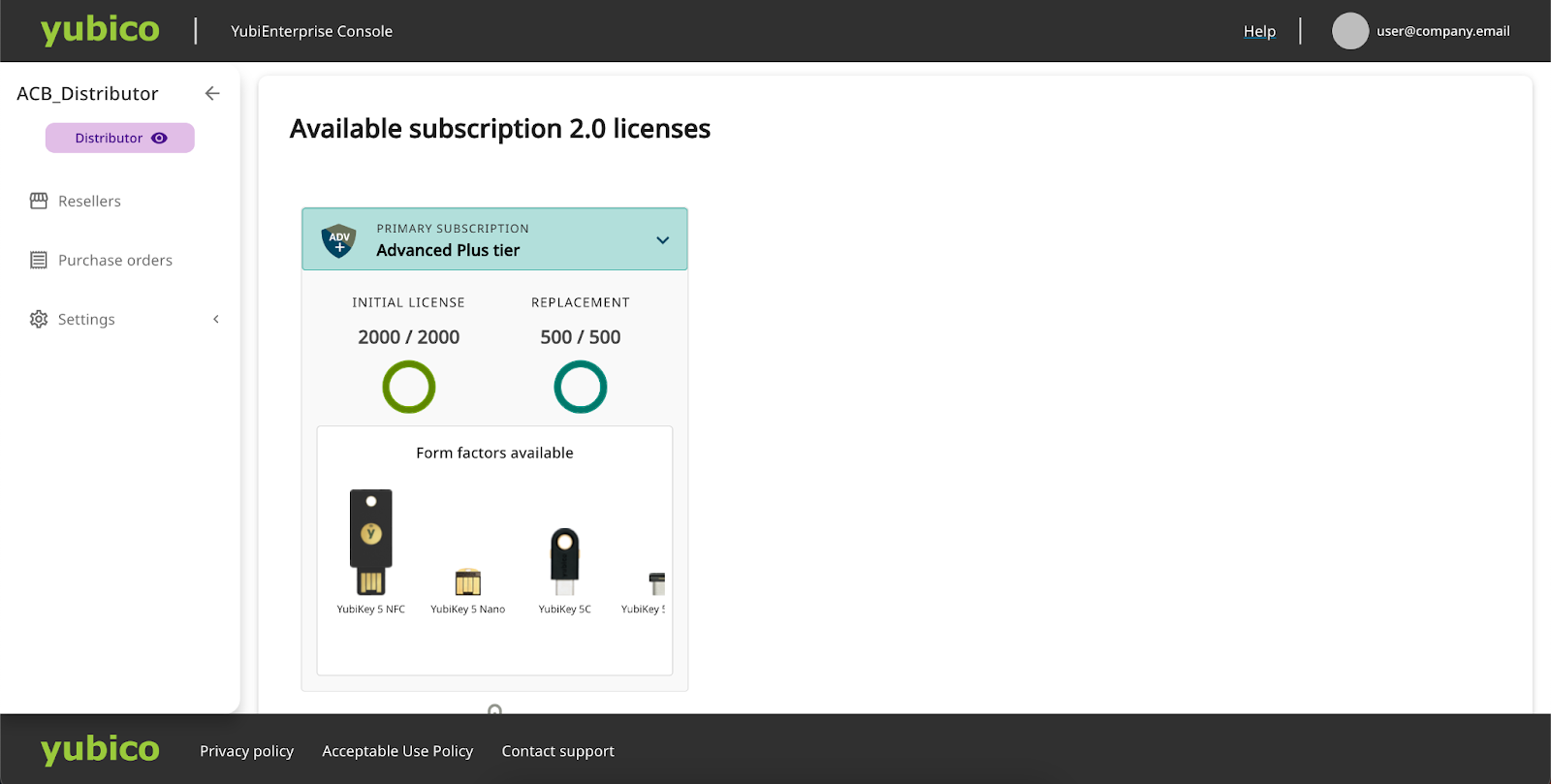Click the Yubico logo in footer
The width and height of the screenshot is (1551, 784).
click(100, 749)
